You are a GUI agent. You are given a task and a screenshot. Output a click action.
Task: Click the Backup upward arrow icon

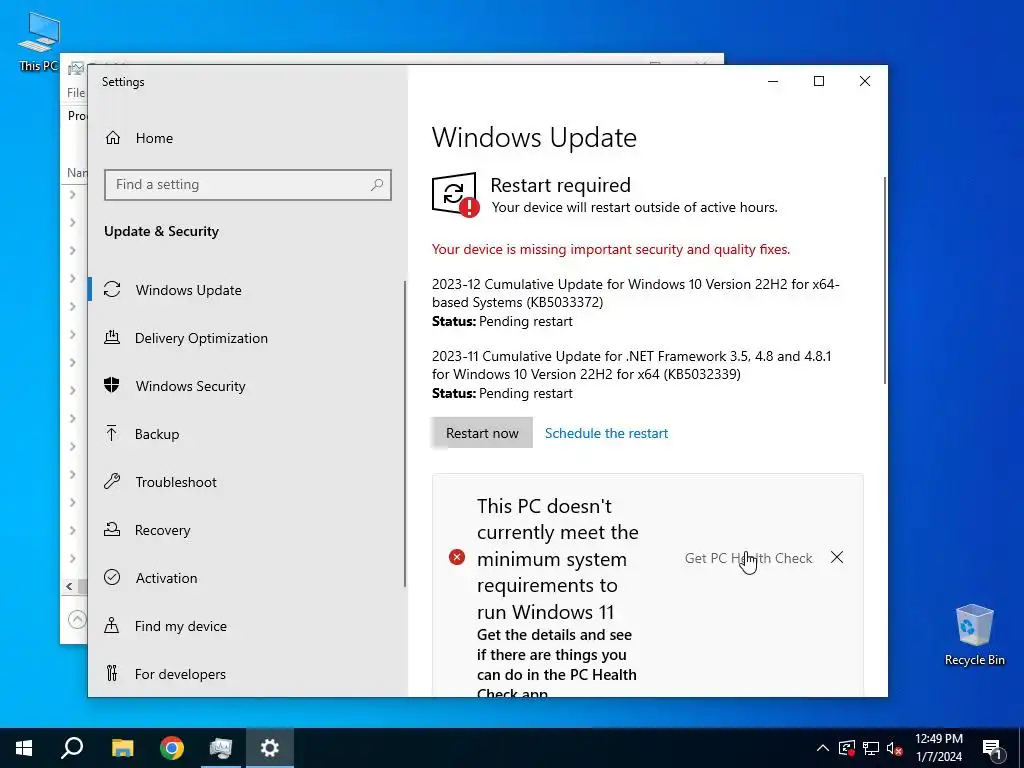112,433
